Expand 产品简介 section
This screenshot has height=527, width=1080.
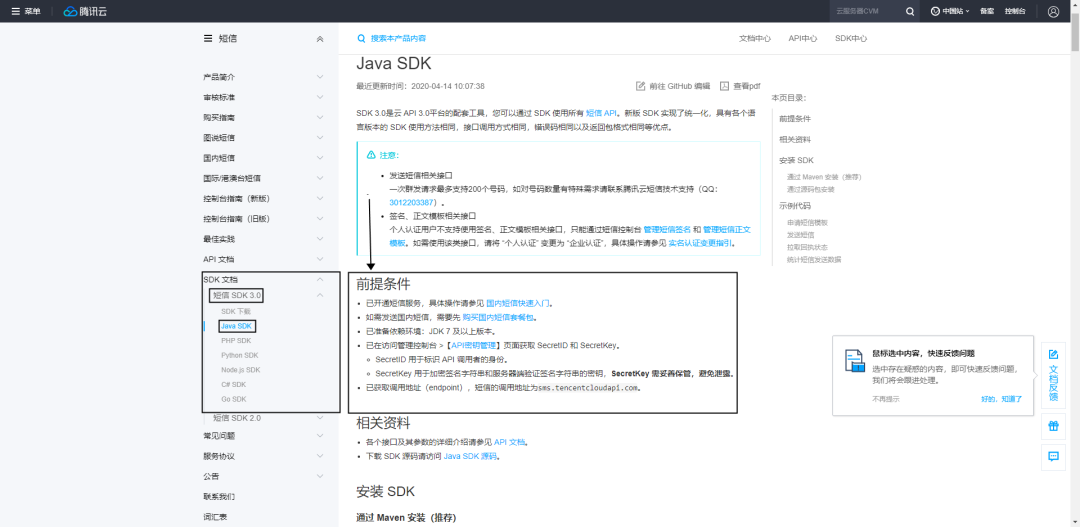[320, 77]
